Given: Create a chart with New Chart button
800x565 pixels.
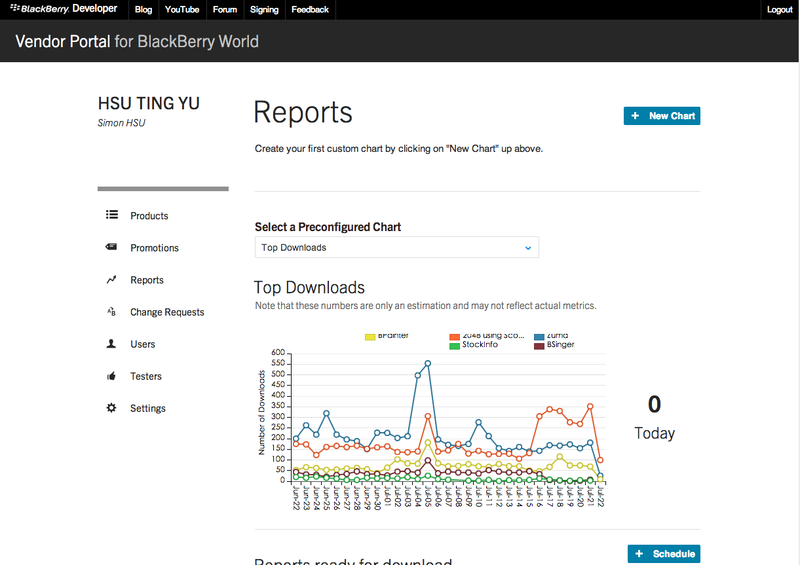Looking at the screenshot, I should tap(662, 116).
